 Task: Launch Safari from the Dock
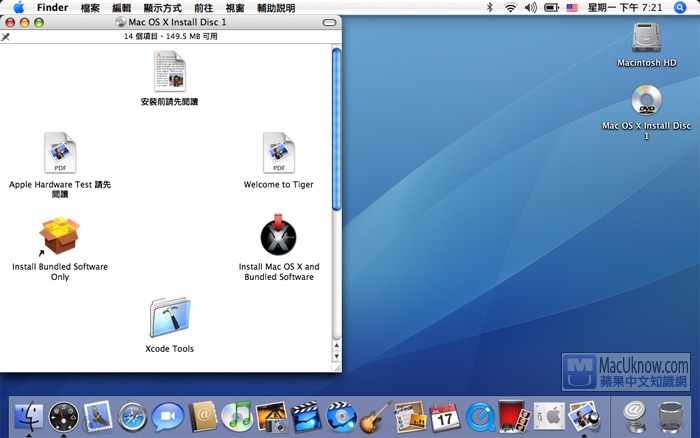click(x=133, y=417)
